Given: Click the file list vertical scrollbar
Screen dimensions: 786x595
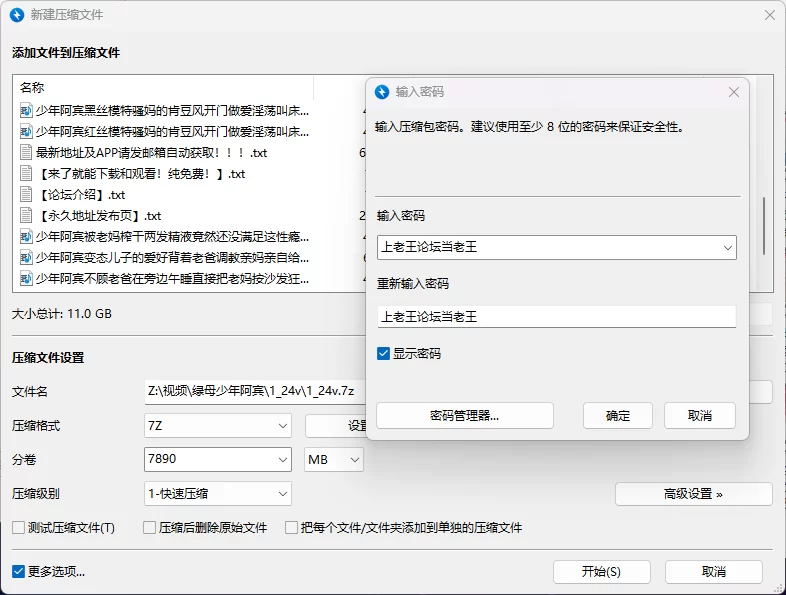Looking at the screenshot, I should tap(764, 226).
